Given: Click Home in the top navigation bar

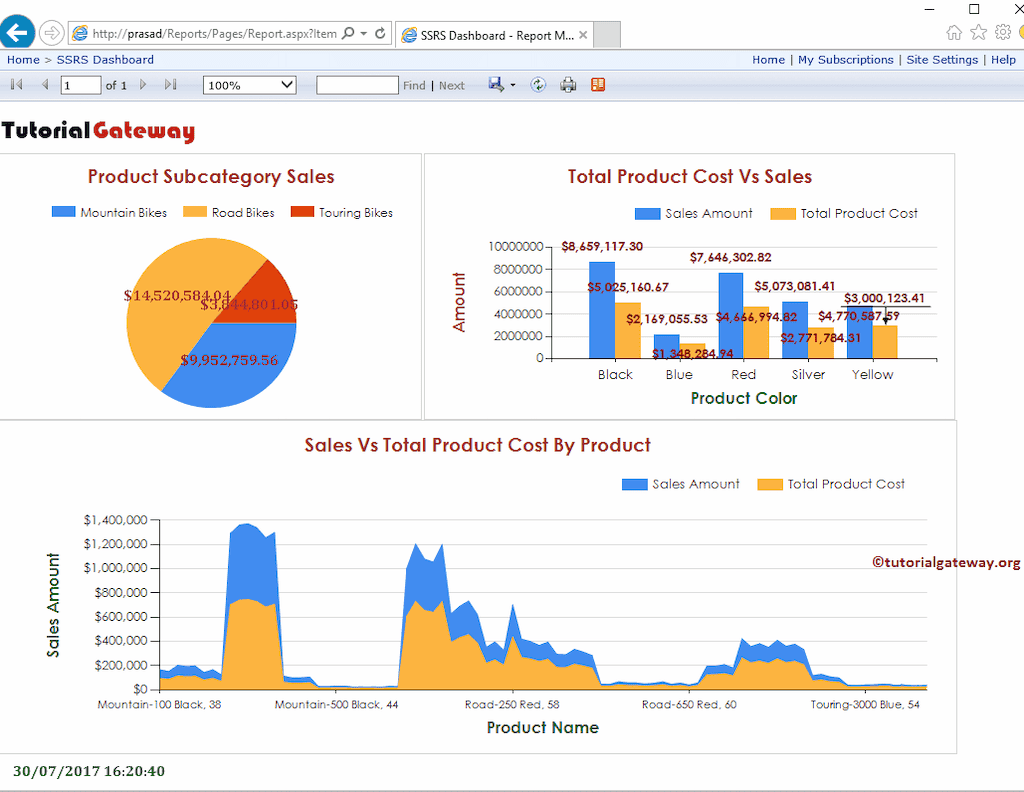Looking at the screenshot, I should pos(768,60).
